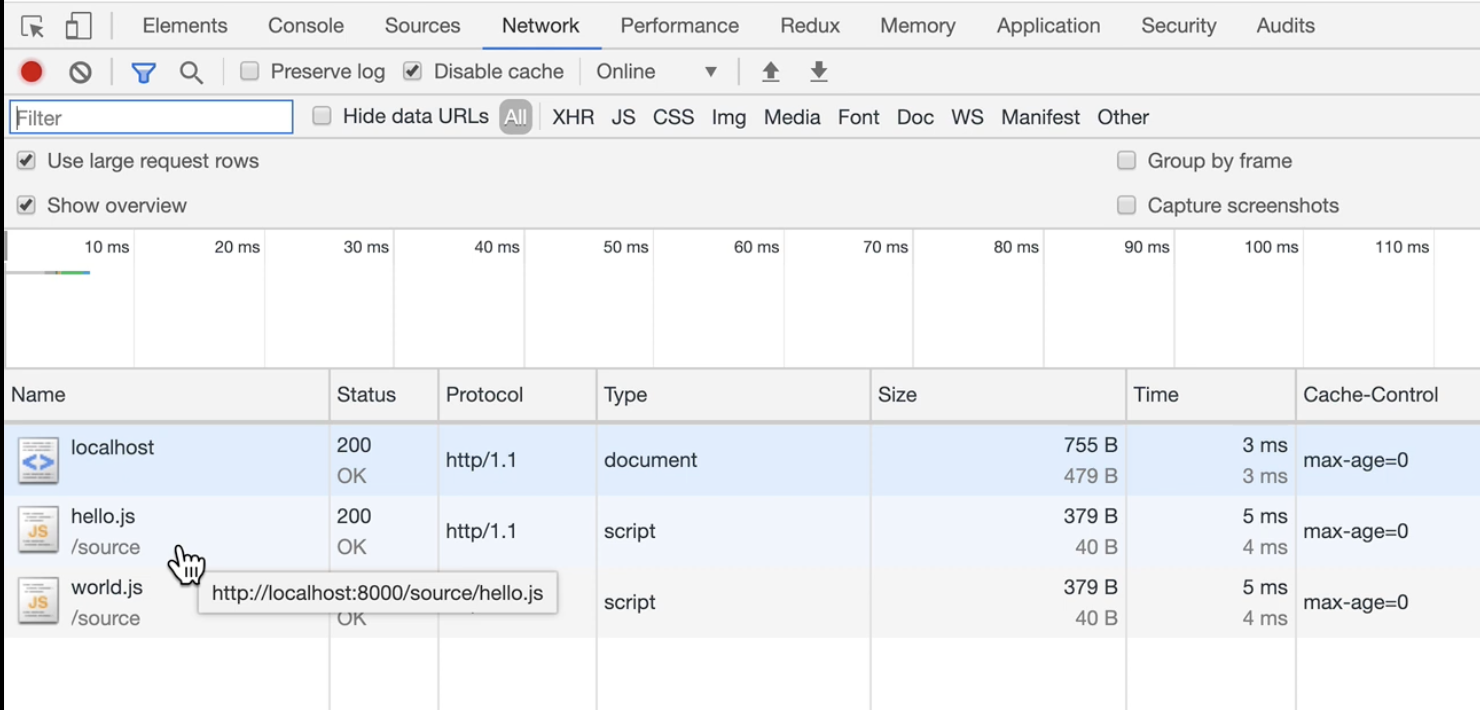Click the export HAR download arrow icon

819,72
